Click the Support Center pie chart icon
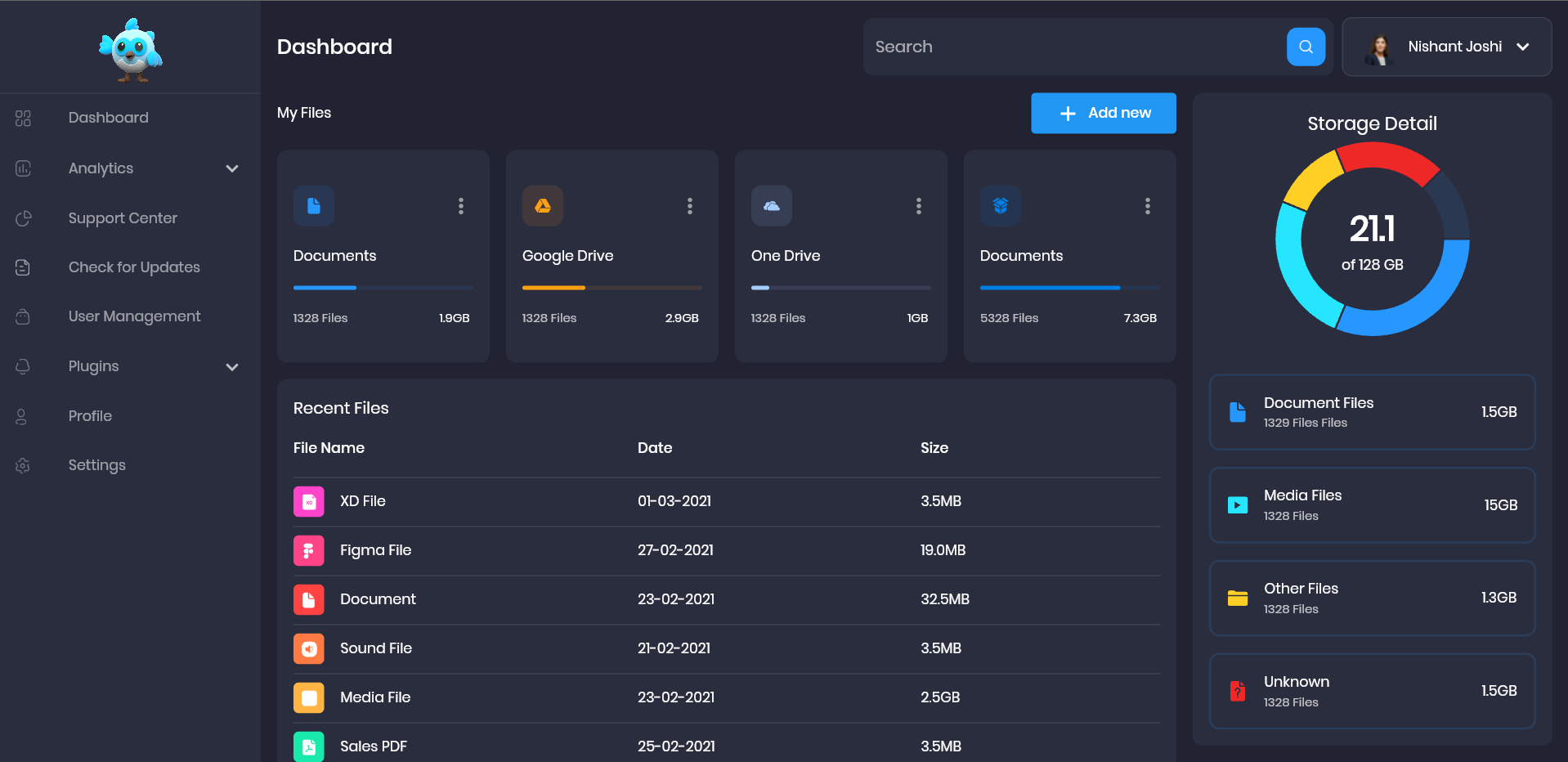This screenshot has height=762, width=1568. (x=22, y=218)
